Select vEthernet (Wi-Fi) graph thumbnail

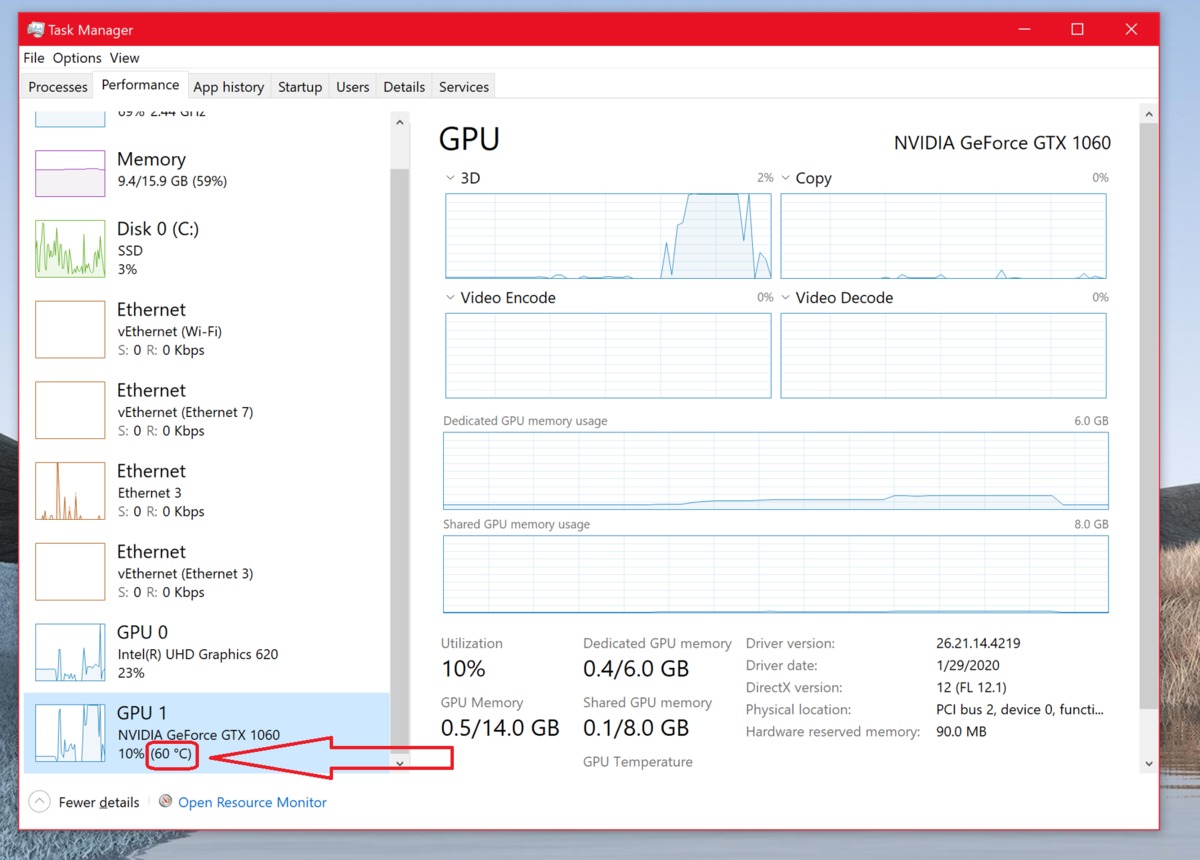(70, 329)
